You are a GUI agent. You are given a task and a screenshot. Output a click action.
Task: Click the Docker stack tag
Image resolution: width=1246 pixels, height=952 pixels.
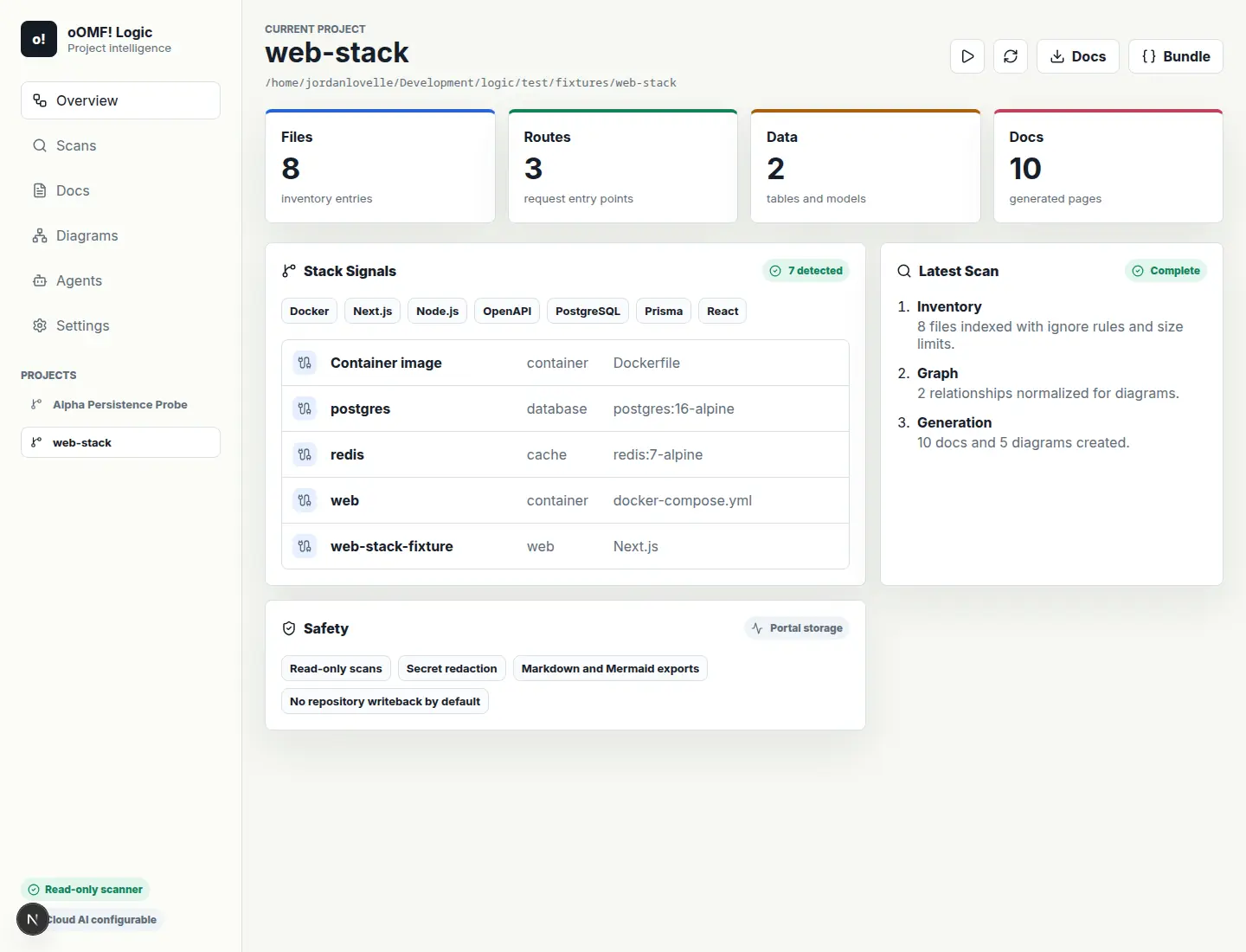309,311
